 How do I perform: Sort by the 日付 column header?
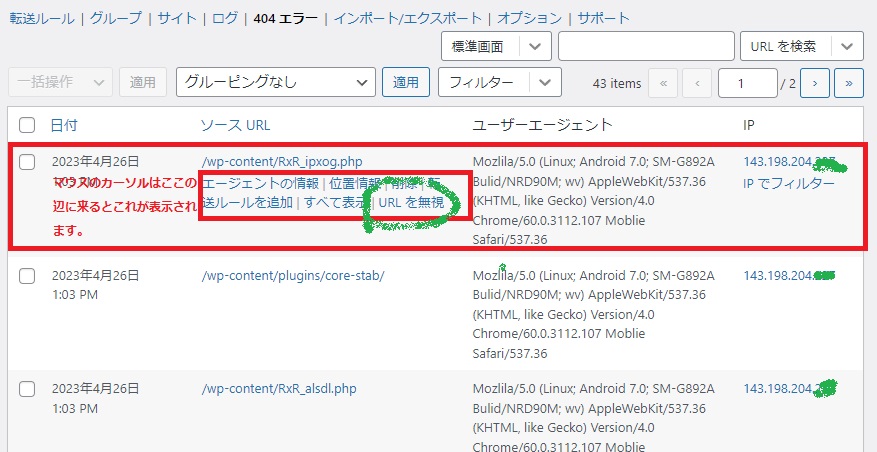pyautogui.click(x=64, y=125)
